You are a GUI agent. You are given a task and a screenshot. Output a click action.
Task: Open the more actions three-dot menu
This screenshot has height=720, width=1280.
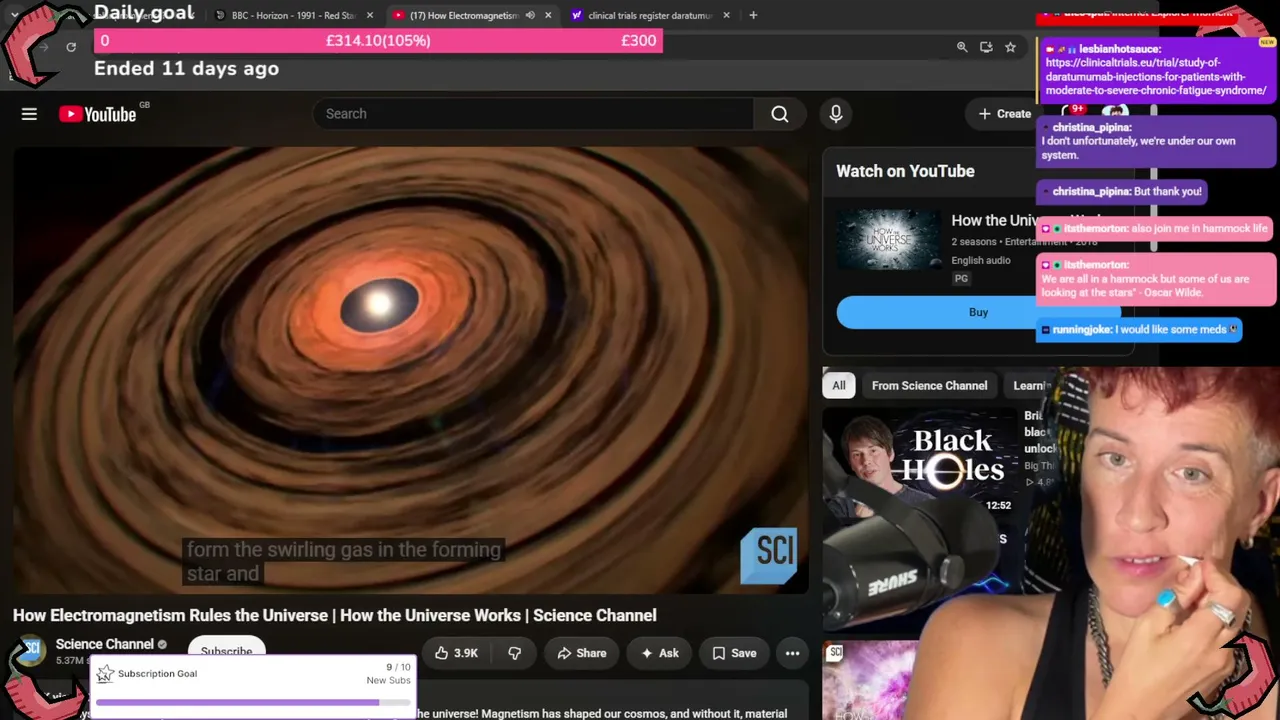[792, 653]
